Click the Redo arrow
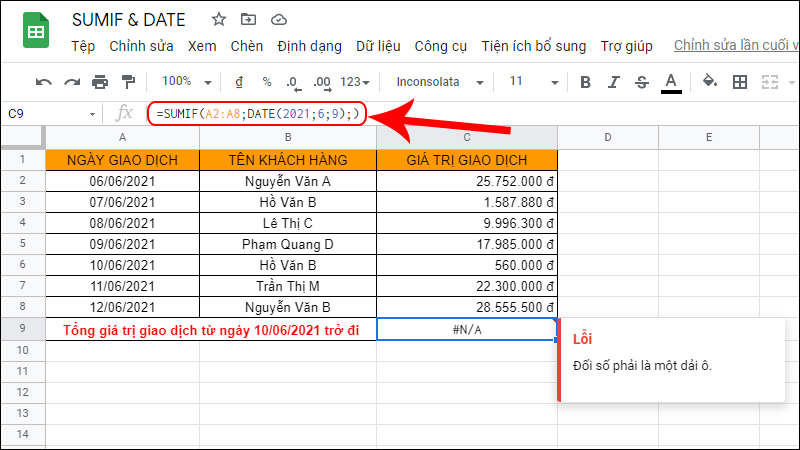This screenshot has height=450, width=800. click(71, 82)
